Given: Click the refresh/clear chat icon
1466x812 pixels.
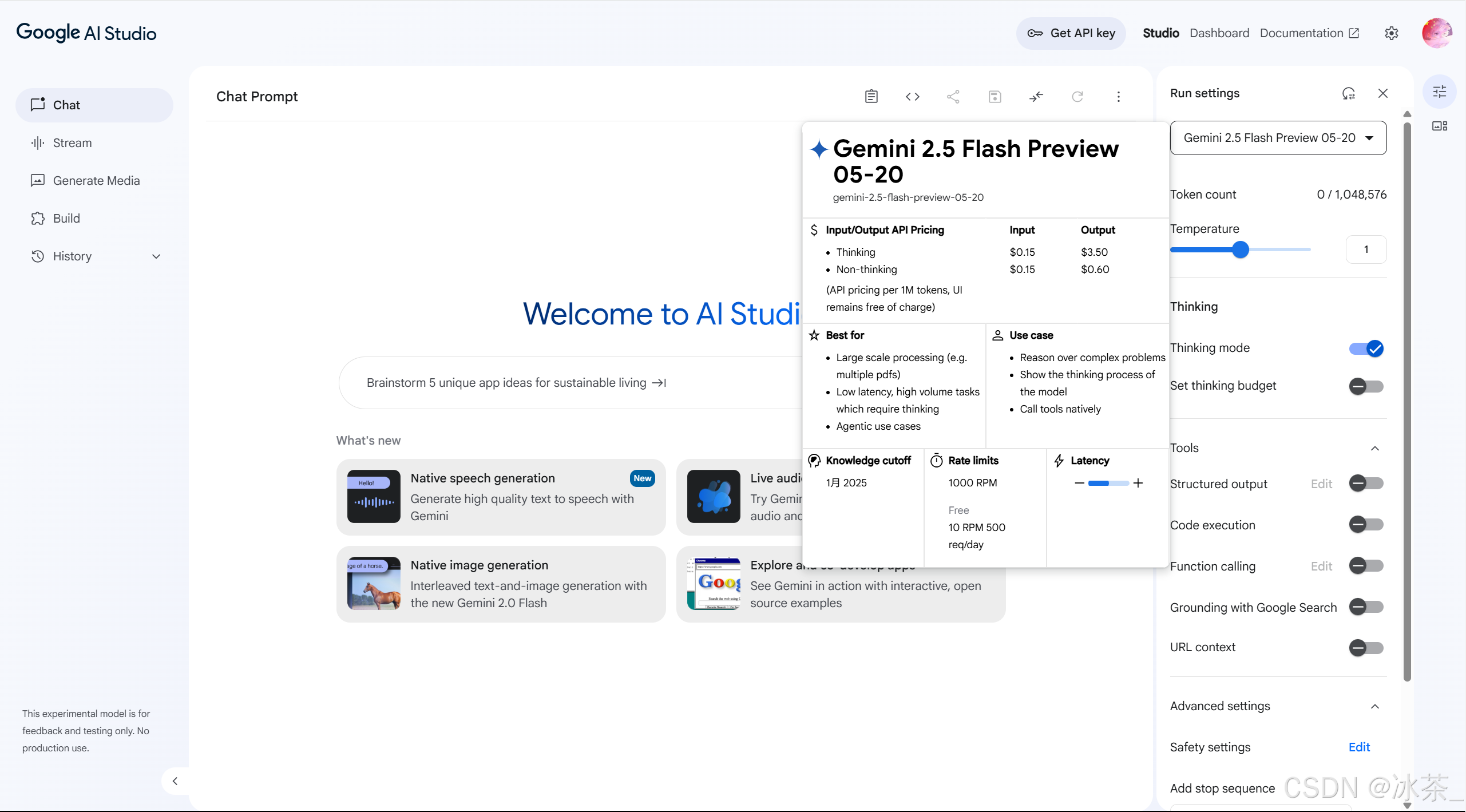Looking at the screenshot, I should click(x=1077, y=97).
